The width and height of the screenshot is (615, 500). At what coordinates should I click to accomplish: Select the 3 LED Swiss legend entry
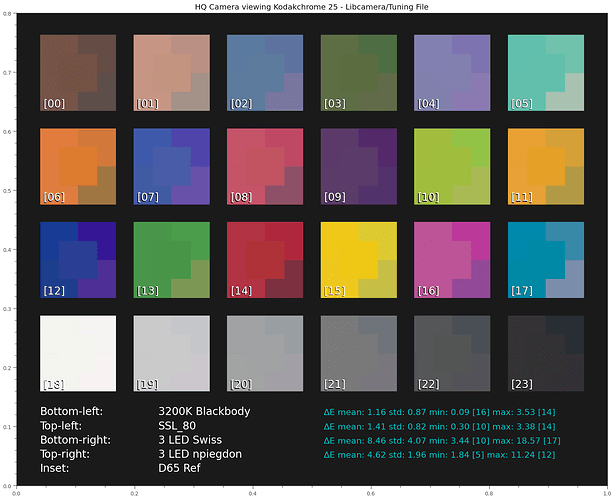196,439
